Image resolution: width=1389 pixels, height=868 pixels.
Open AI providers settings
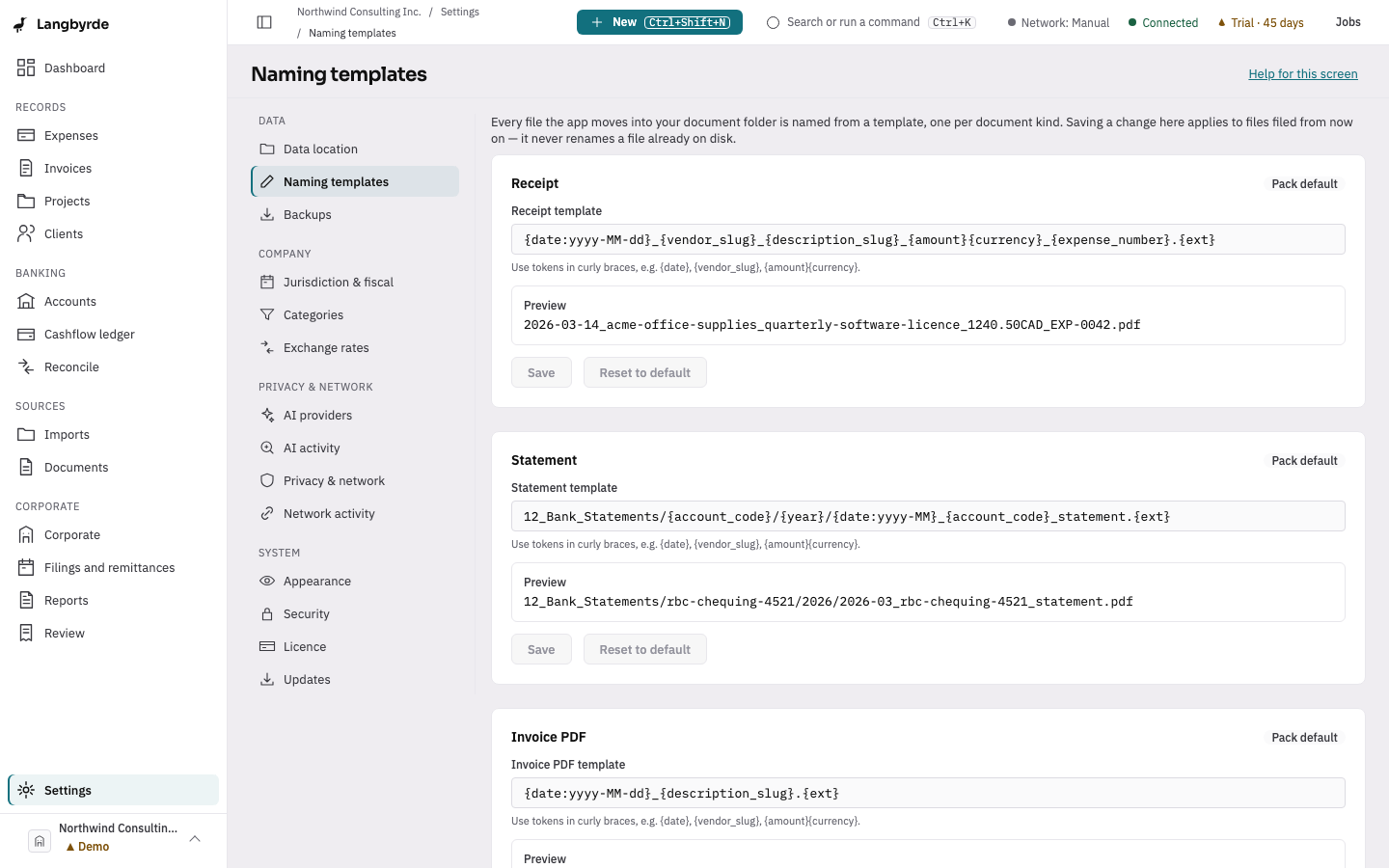click(x=355, y=416)
